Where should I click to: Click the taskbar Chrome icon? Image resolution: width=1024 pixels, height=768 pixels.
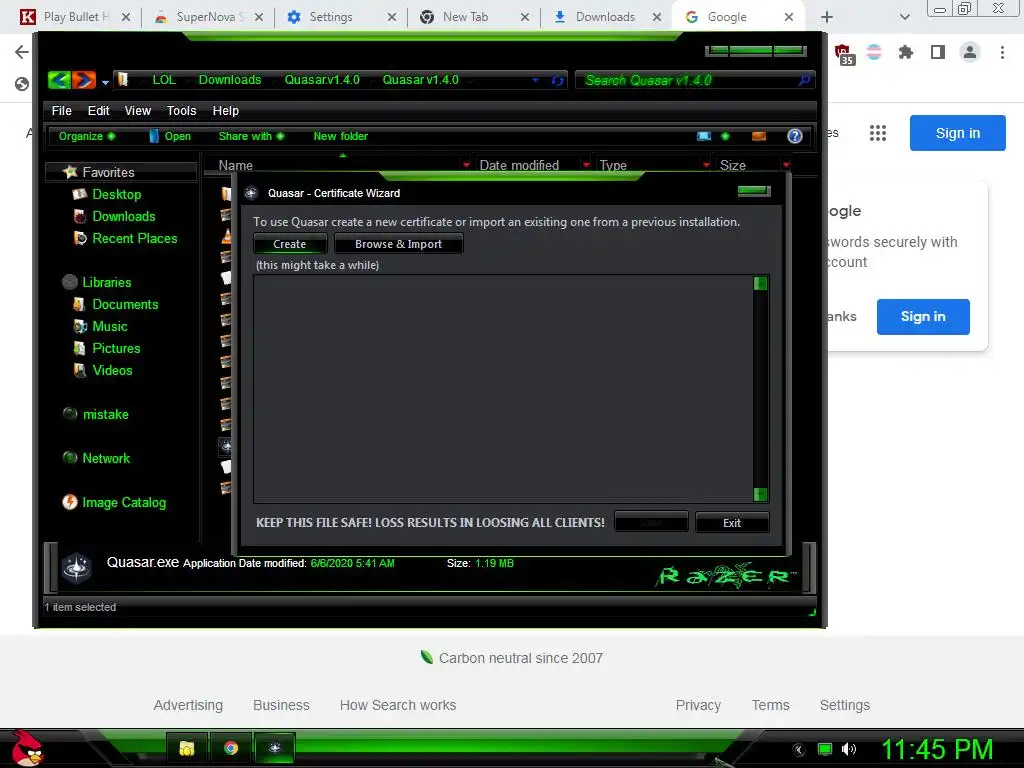coord(231,748)
